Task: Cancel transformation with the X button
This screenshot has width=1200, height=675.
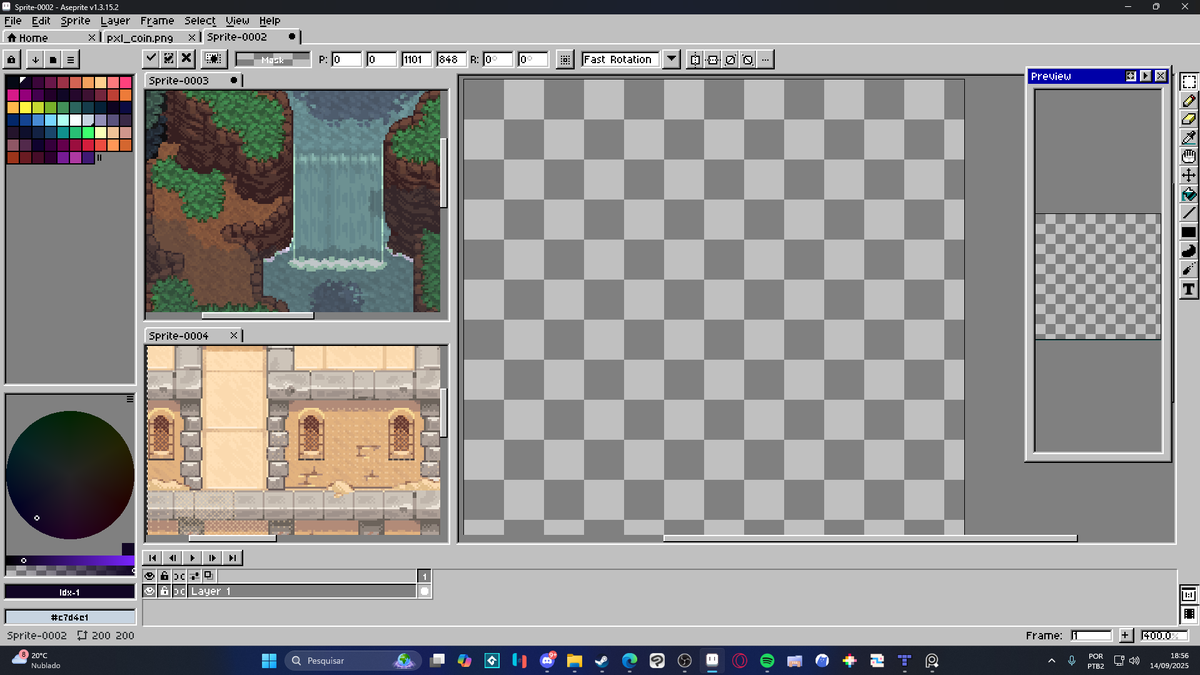Action: click(x=186, y=59)
